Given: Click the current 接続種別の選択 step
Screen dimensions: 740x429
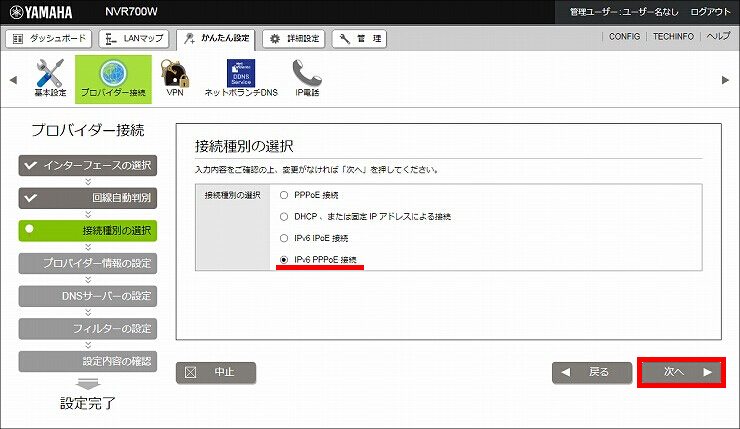Looking at the screenshot, I should [88, 231].
